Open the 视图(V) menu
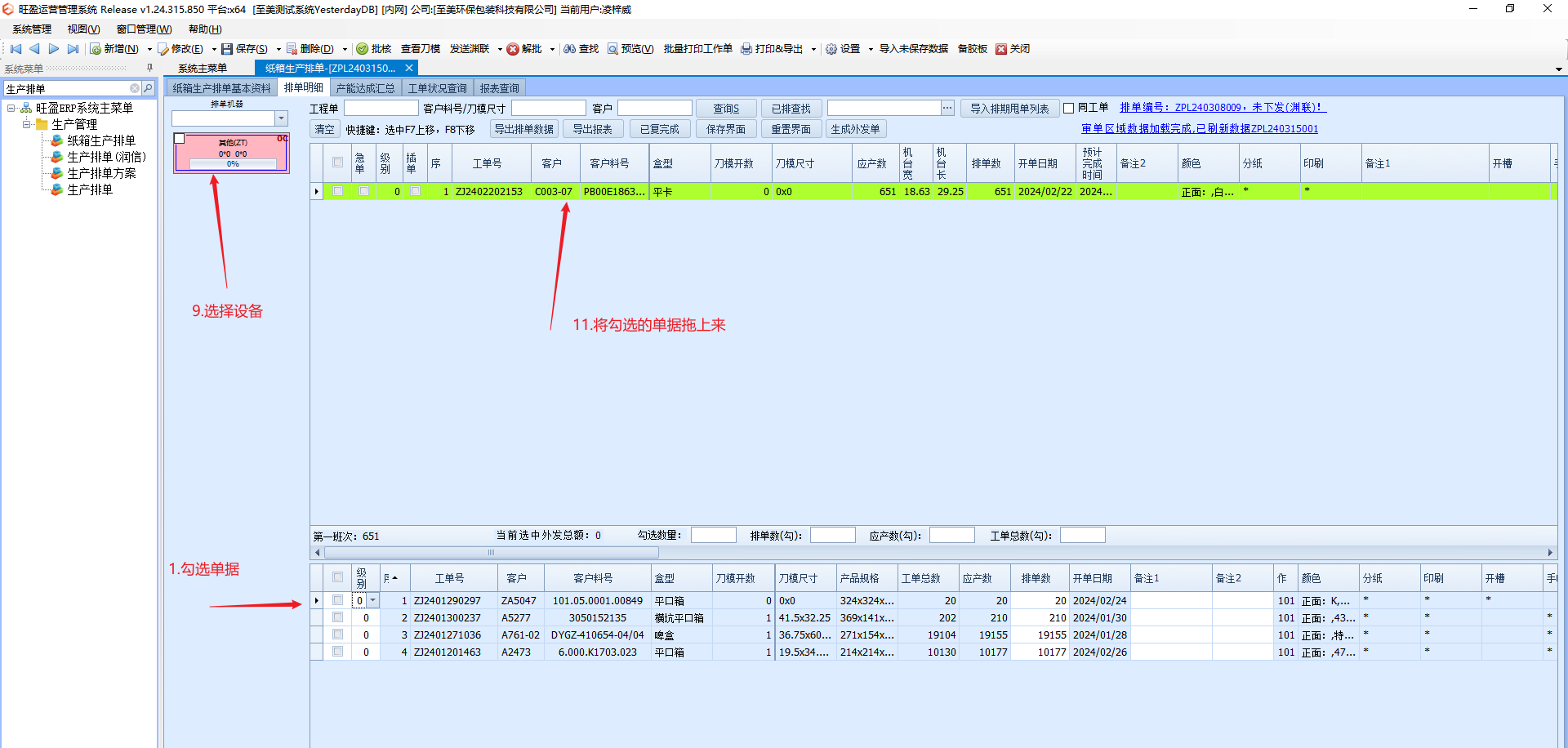Screen dimensions: 1568x748 (x=83, y=29)
